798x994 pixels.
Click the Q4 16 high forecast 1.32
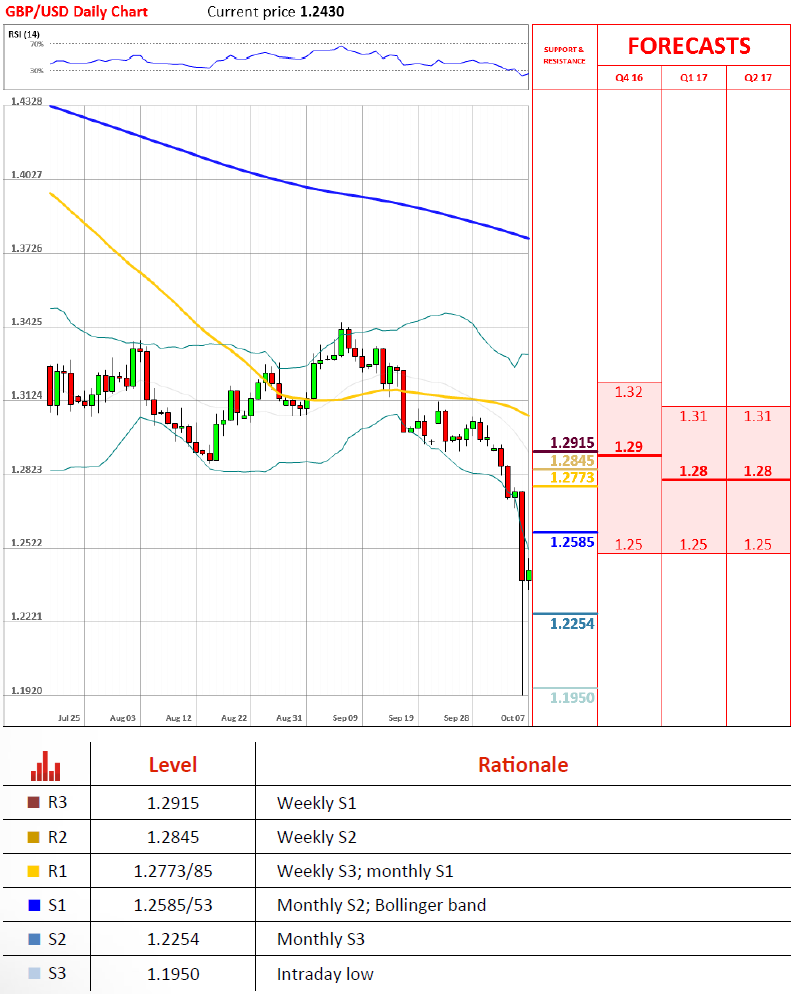(x=629, y=392)
